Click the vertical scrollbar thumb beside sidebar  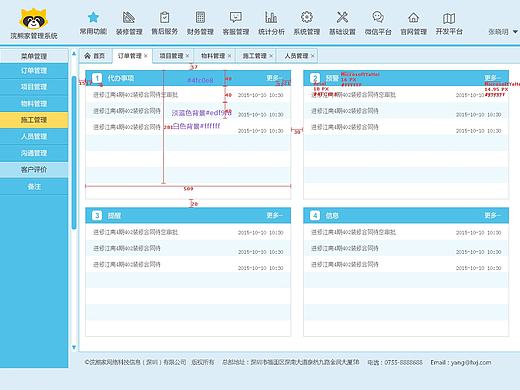click(74, 152)
